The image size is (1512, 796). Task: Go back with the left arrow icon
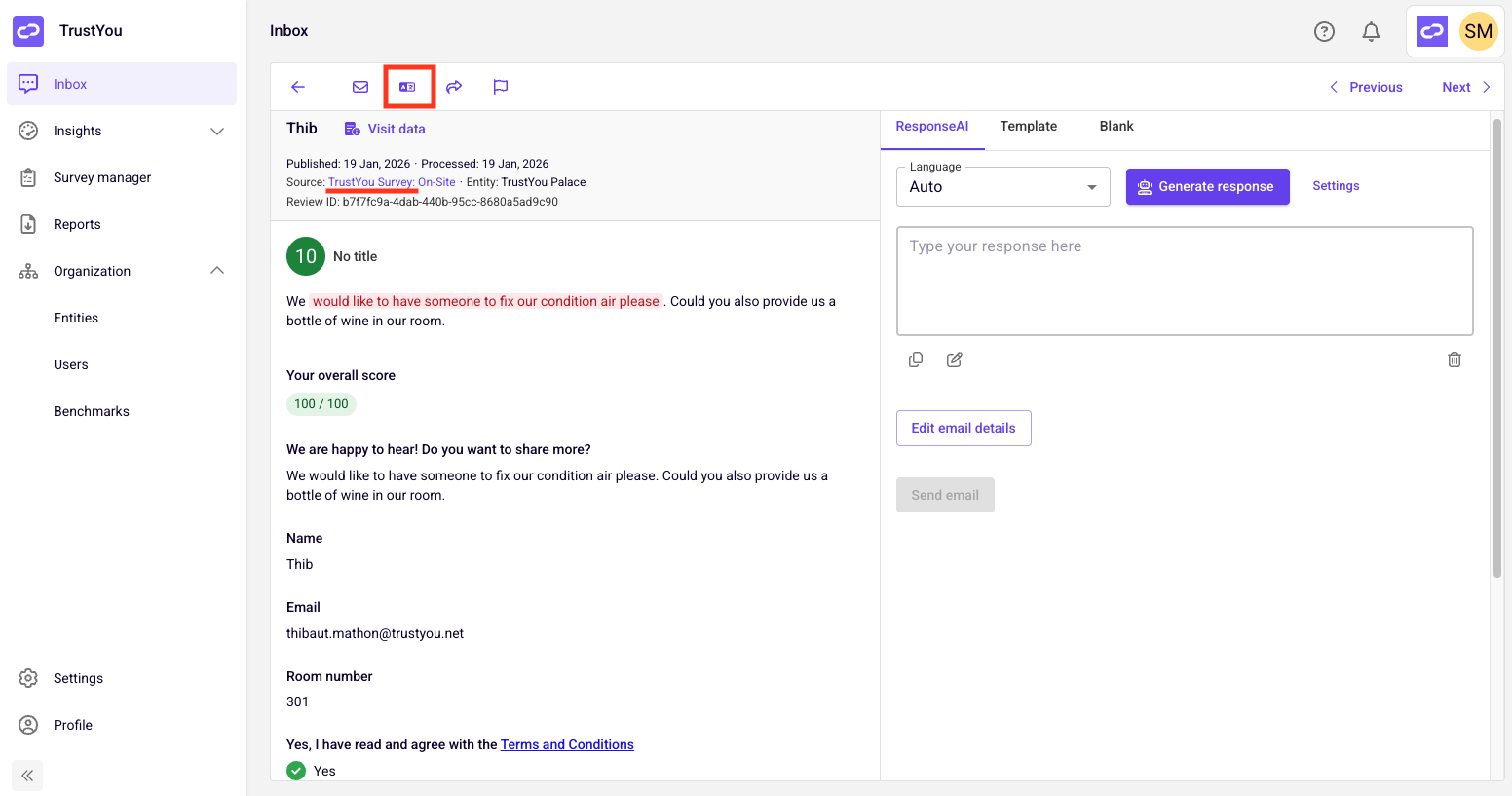point(298,87)
